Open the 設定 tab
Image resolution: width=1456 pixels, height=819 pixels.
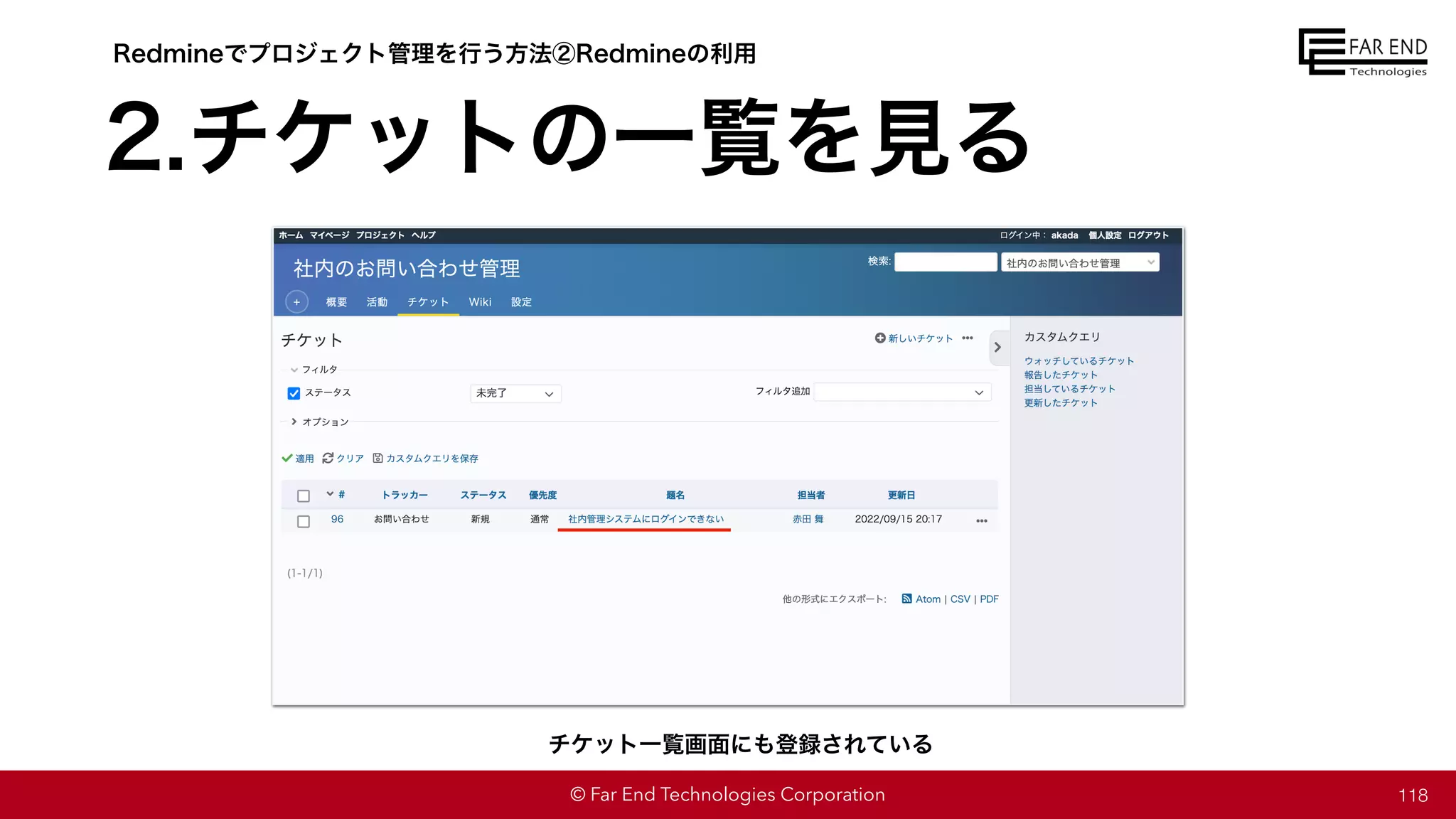(x=521, y=302)
